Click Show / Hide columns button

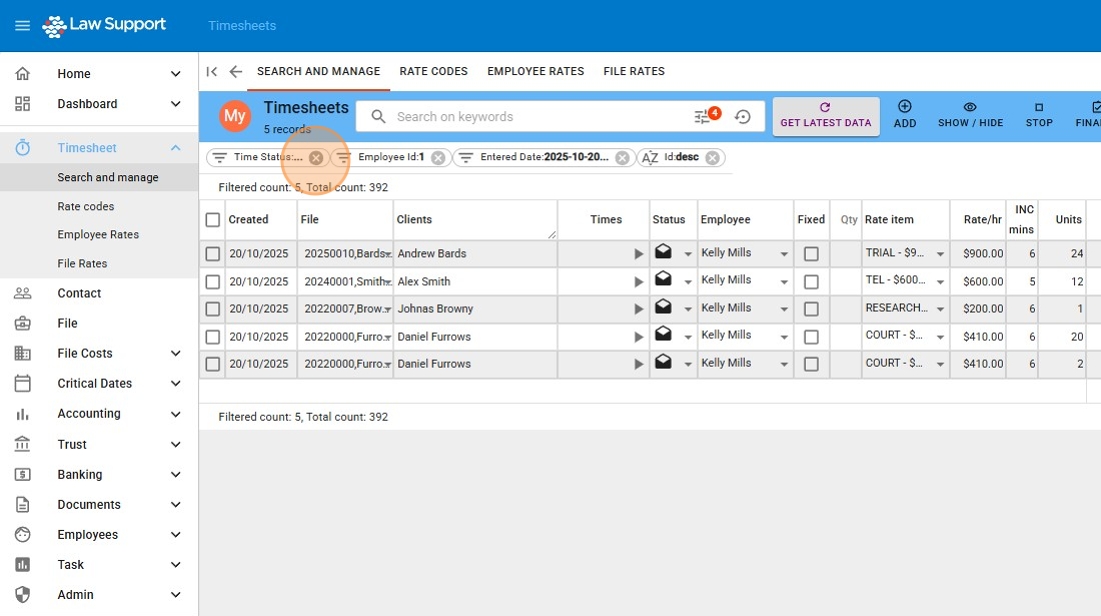point(969,114)
